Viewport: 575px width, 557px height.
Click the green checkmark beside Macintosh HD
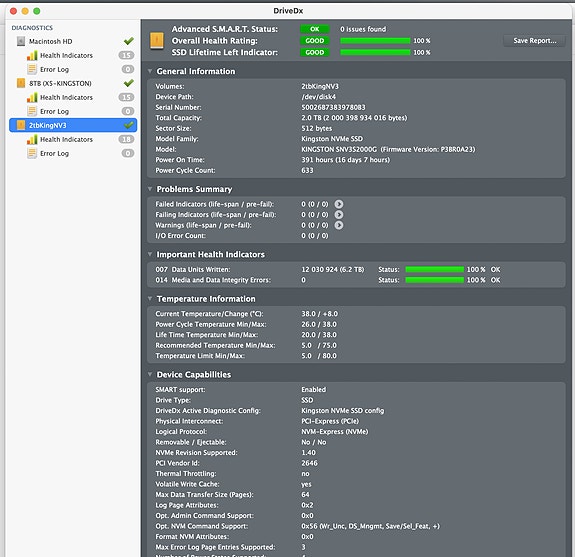click(128, 41)
